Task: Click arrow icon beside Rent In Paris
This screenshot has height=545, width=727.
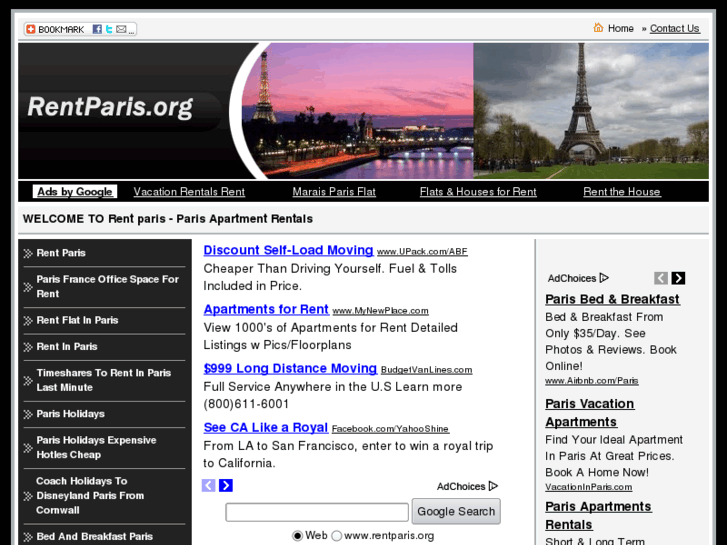Action: pos(28,347)
